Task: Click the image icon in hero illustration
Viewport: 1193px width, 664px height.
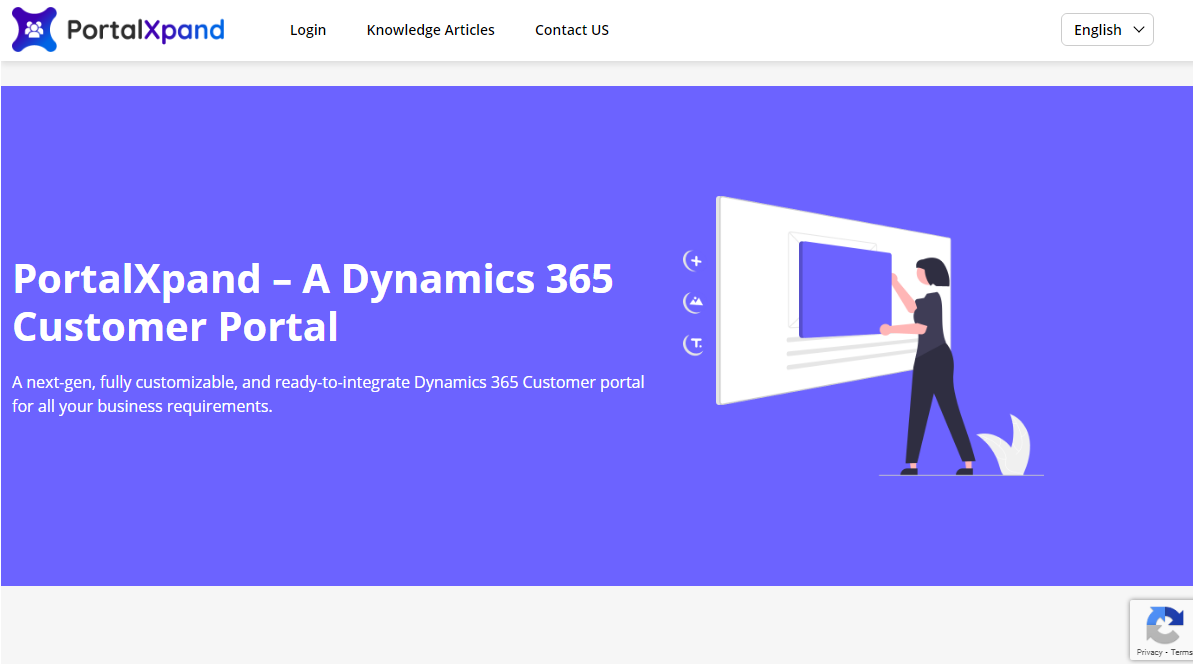Action: pos(693,302)
